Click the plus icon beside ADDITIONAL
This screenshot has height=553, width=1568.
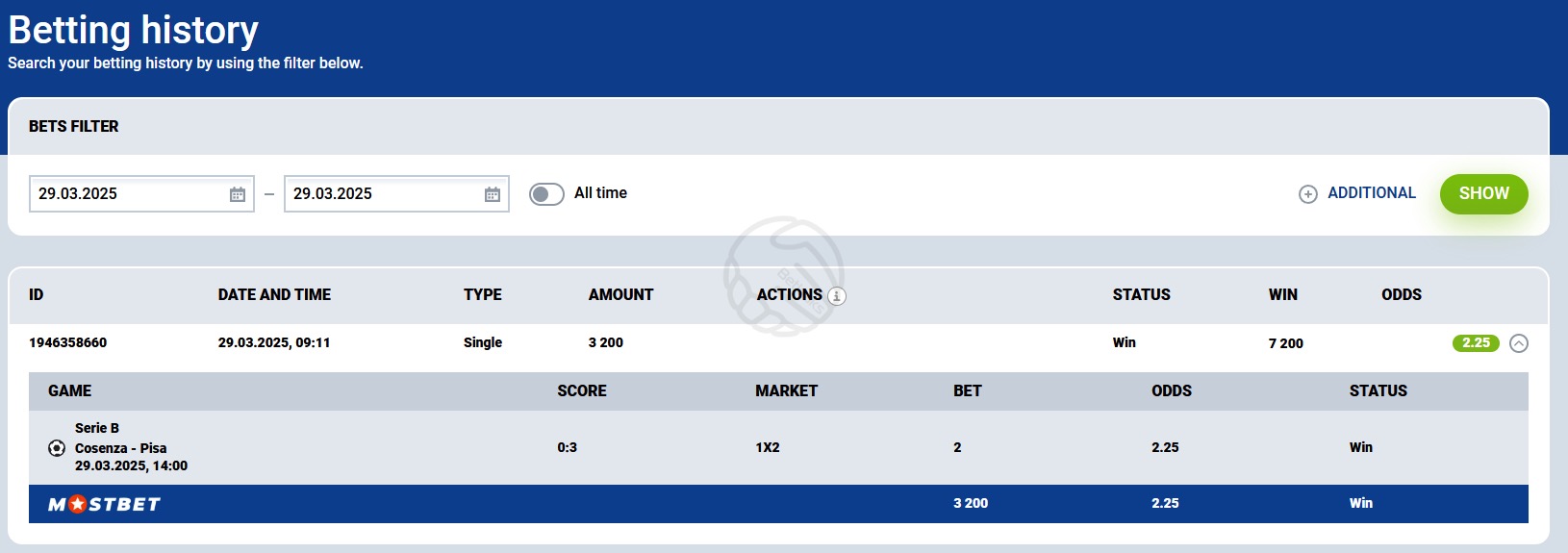pyautogui.click(x=1308, y=194)
